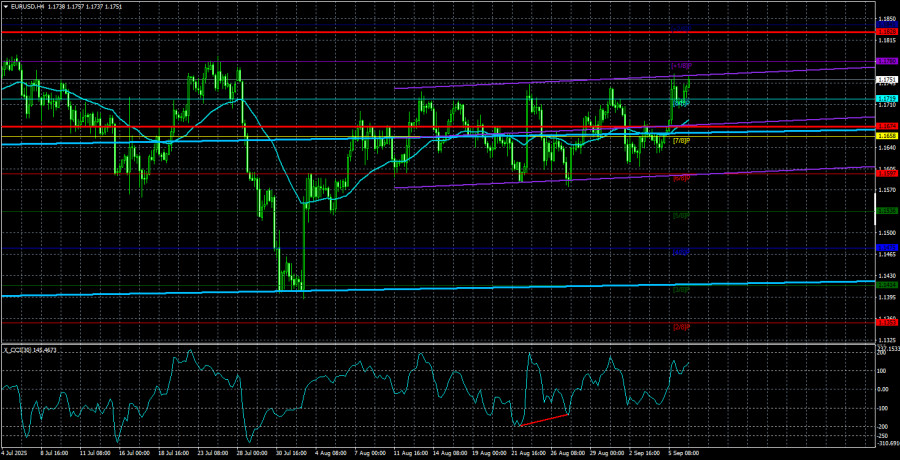Select the yellow 1.1658 price level tag
900x460 pixels.
tap(885, 135)
